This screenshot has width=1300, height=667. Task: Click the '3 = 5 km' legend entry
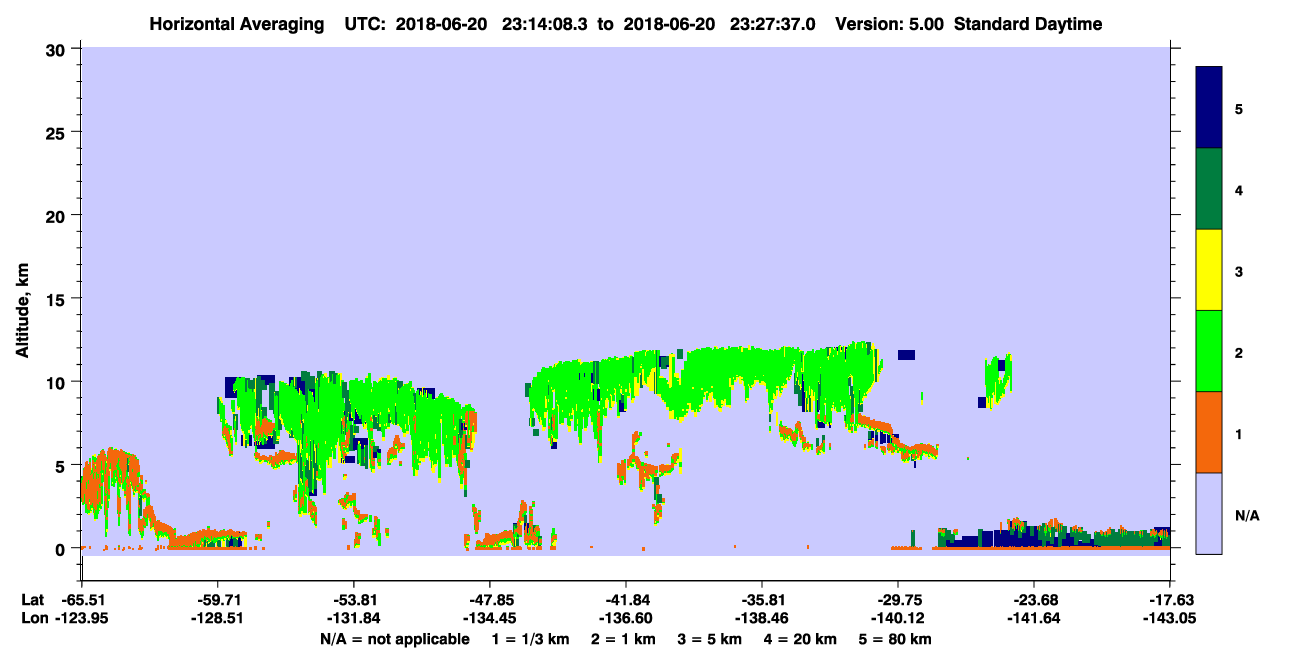709,639
